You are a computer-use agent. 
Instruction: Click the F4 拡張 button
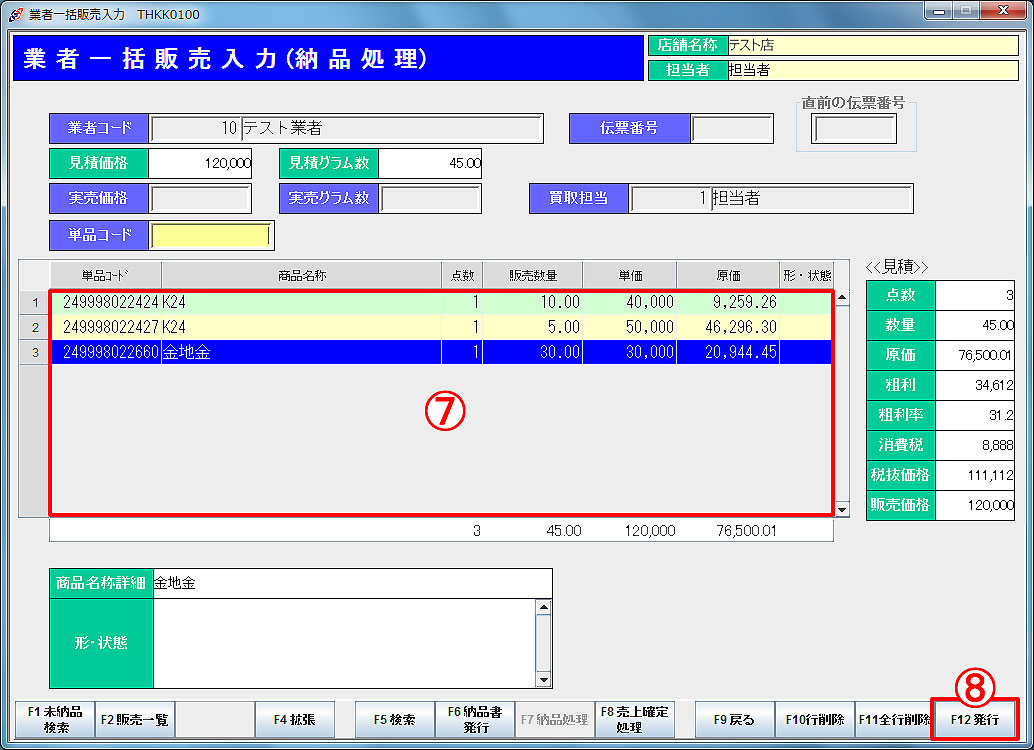click(x=294, y=720)
